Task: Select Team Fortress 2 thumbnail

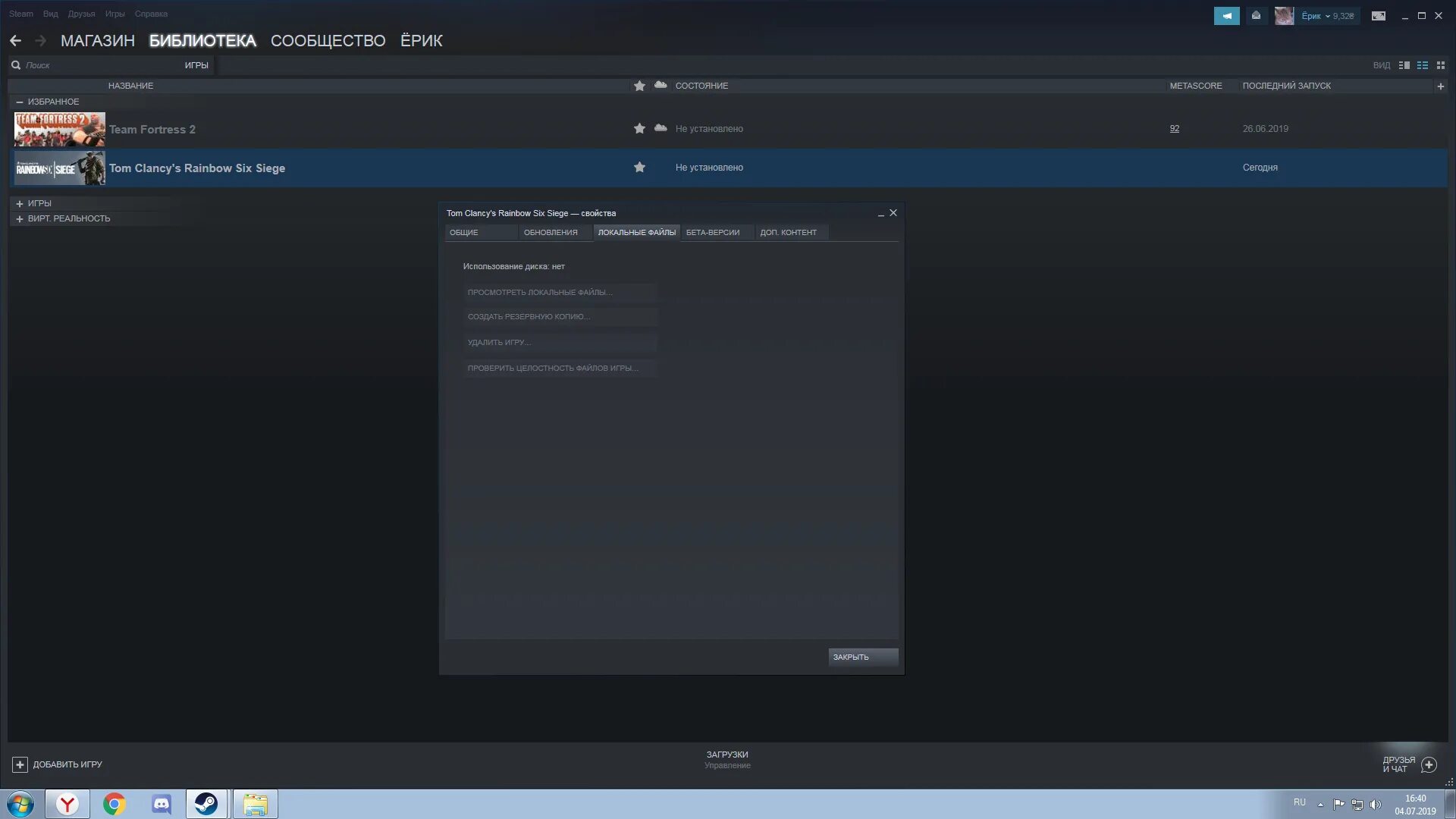Action: (x=60, y=129)
